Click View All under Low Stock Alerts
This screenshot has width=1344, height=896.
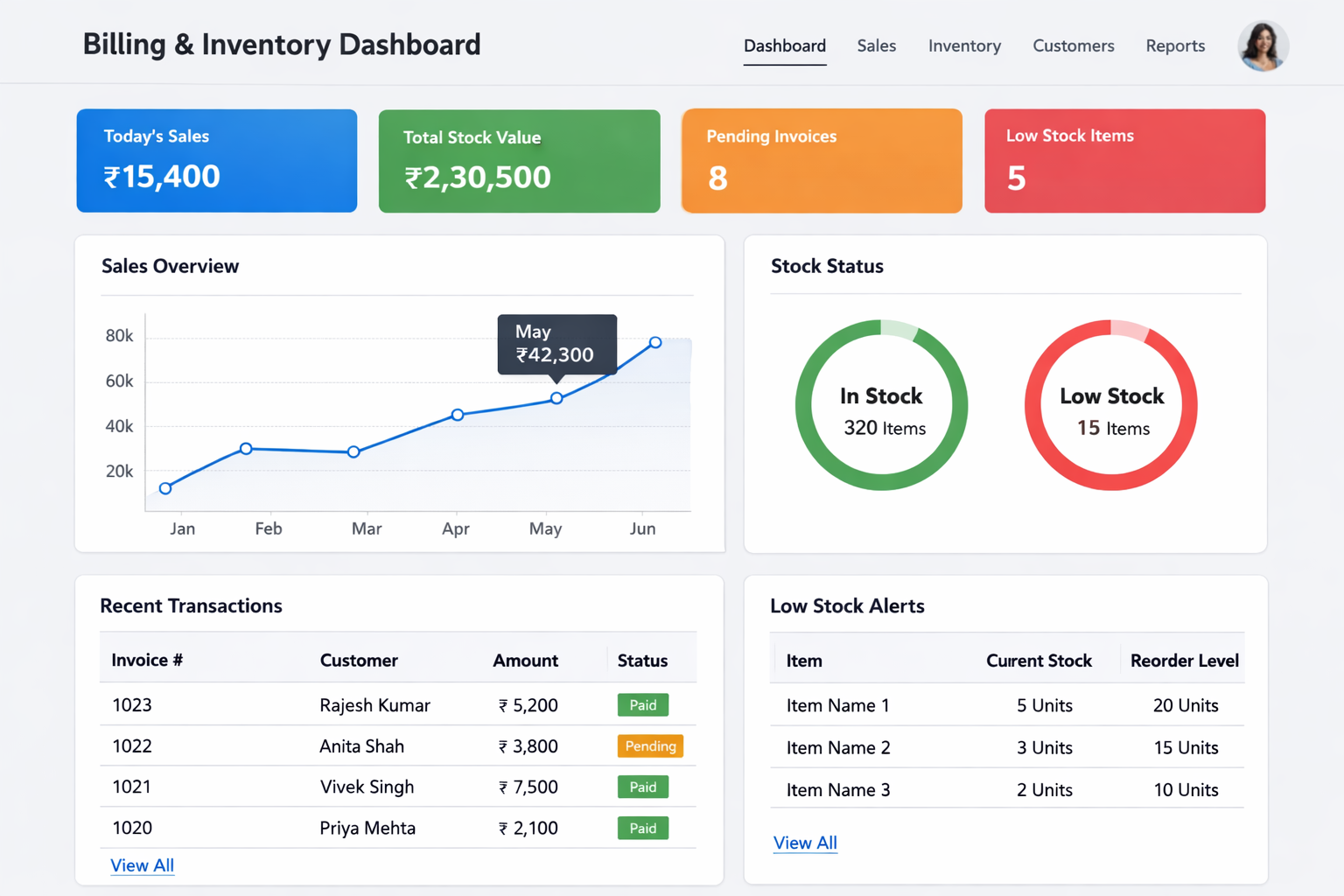click(x=805, y=843)
